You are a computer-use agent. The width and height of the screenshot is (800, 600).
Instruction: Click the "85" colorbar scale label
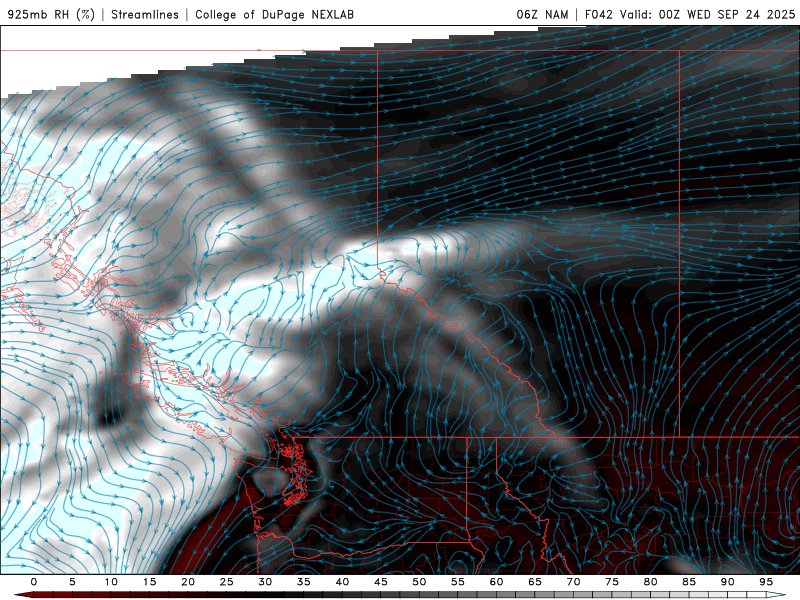(x=689, y=582)
